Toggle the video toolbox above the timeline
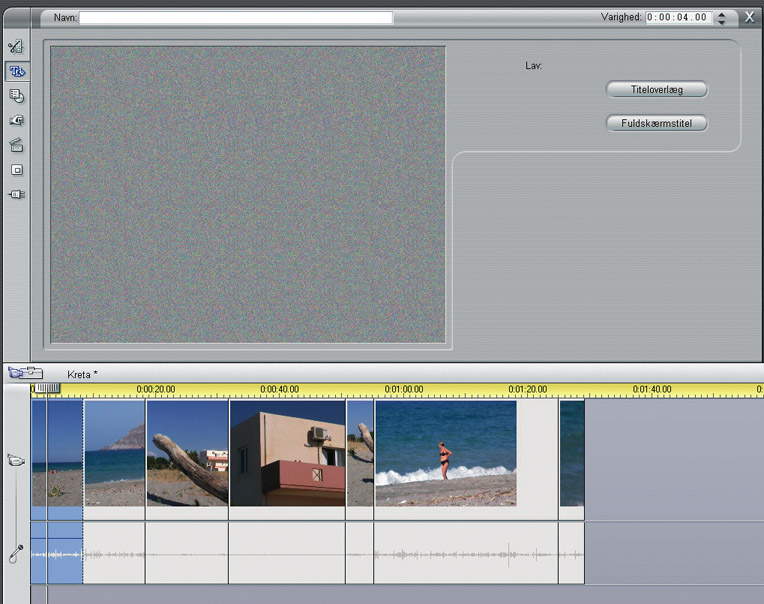This screenshot has height=604, width=764. click(25, 373)
